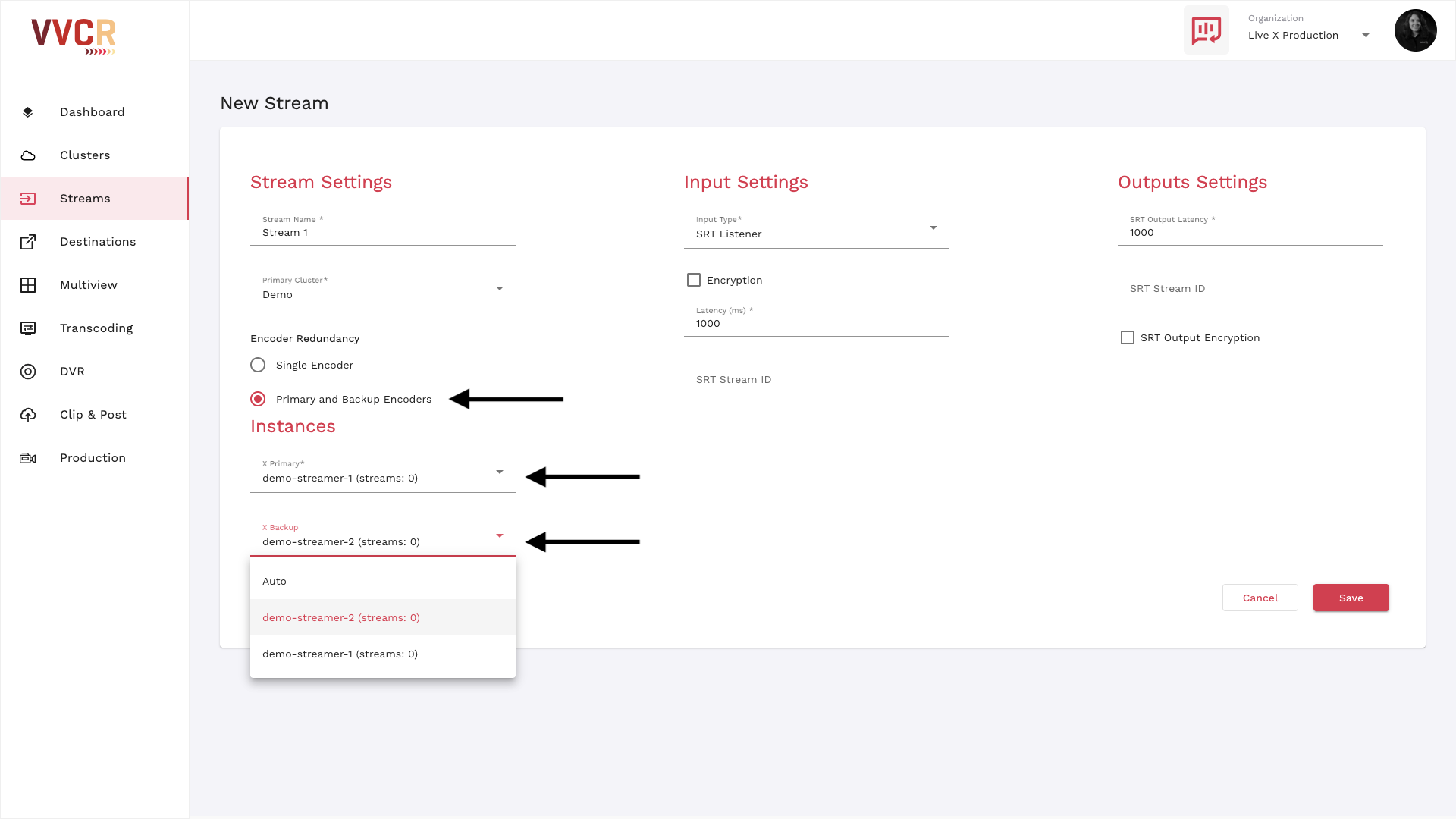Open the DVR record icon

point(28,372)
